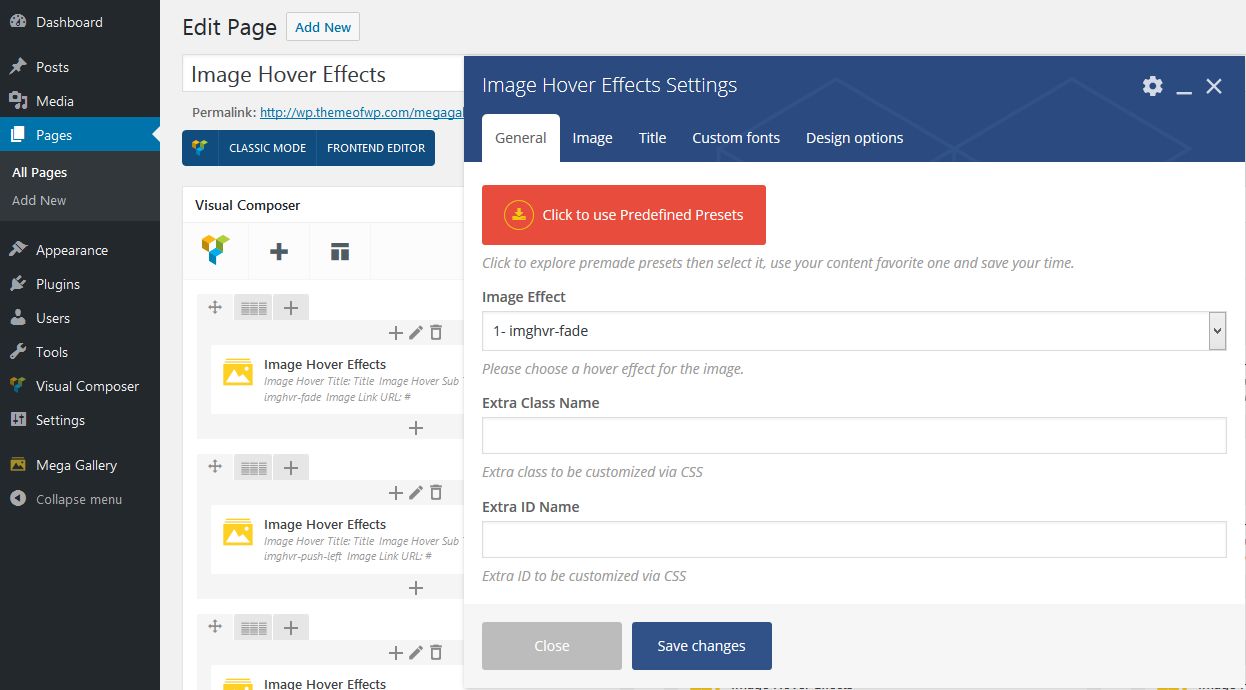Screen dimensions: 1246x690
Task: Click All Pages under Pages
Action: 40,173
